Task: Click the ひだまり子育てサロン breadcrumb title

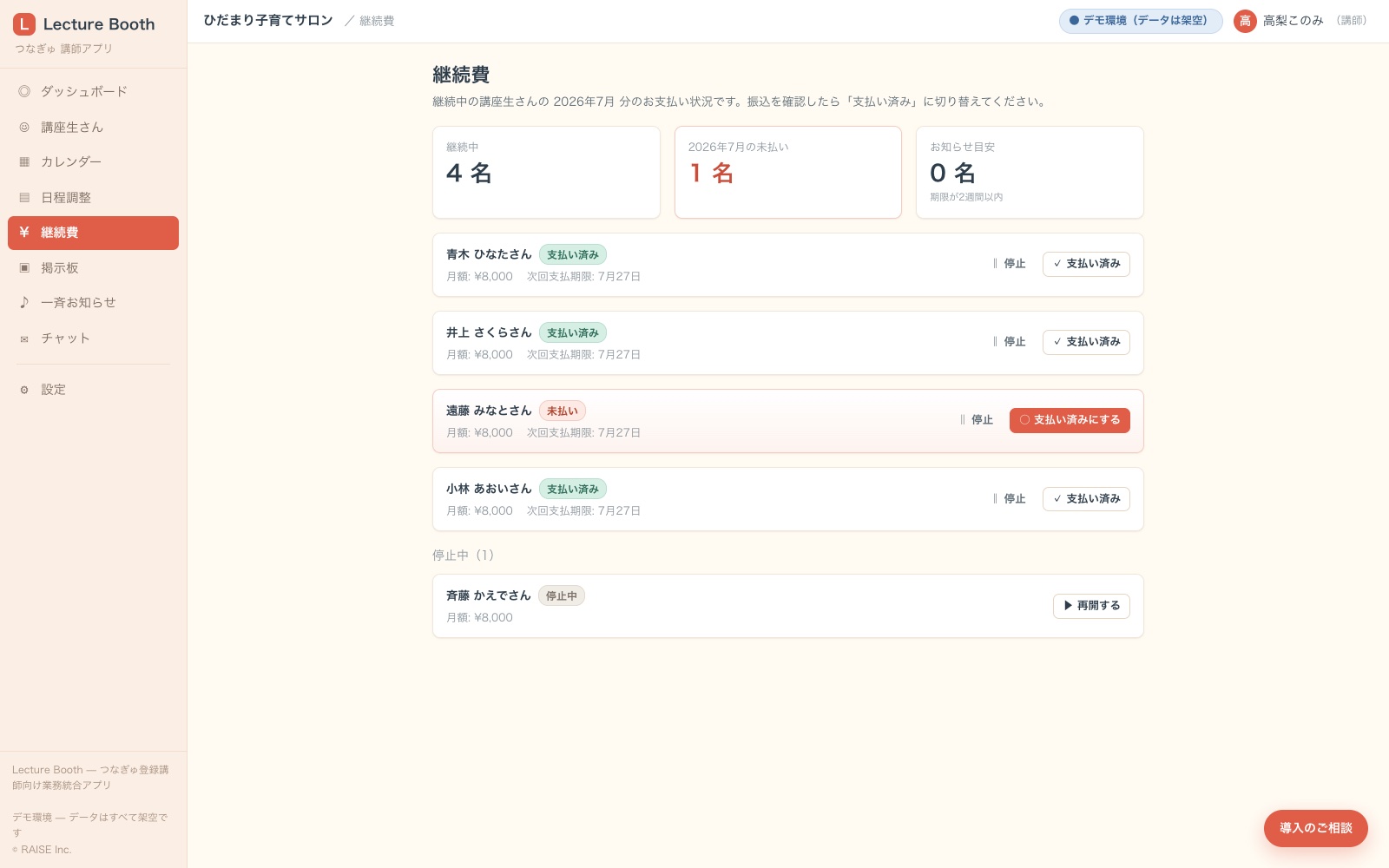Action: [x=268, y=20]
